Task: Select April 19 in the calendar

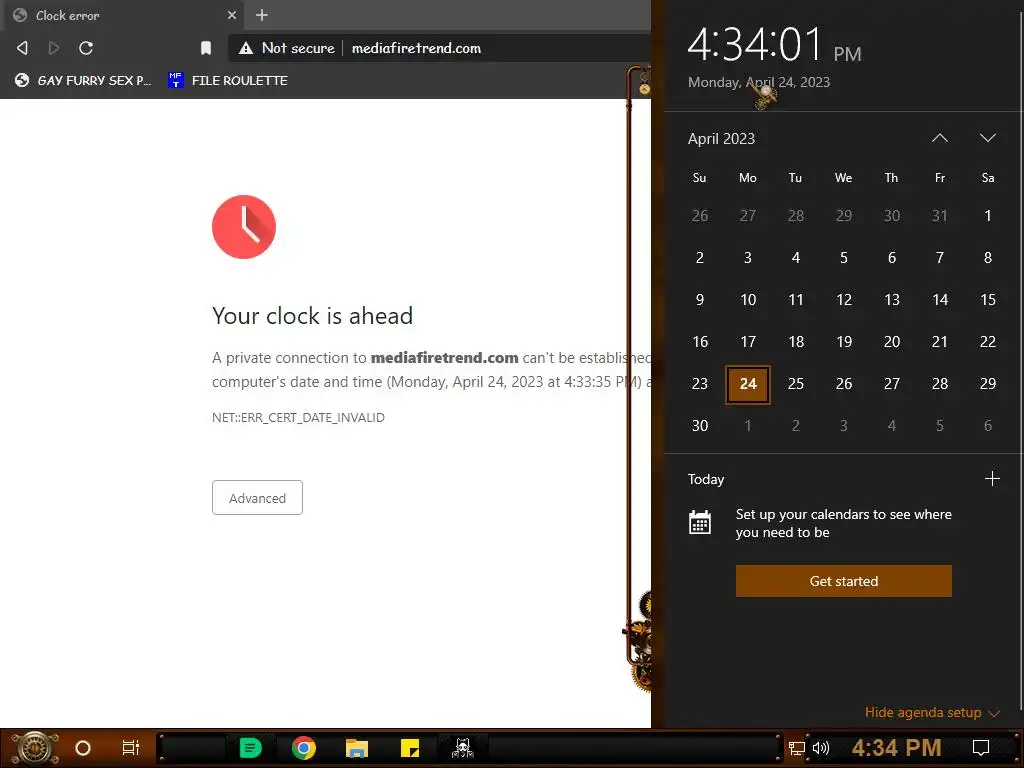Action: [844, 342]
